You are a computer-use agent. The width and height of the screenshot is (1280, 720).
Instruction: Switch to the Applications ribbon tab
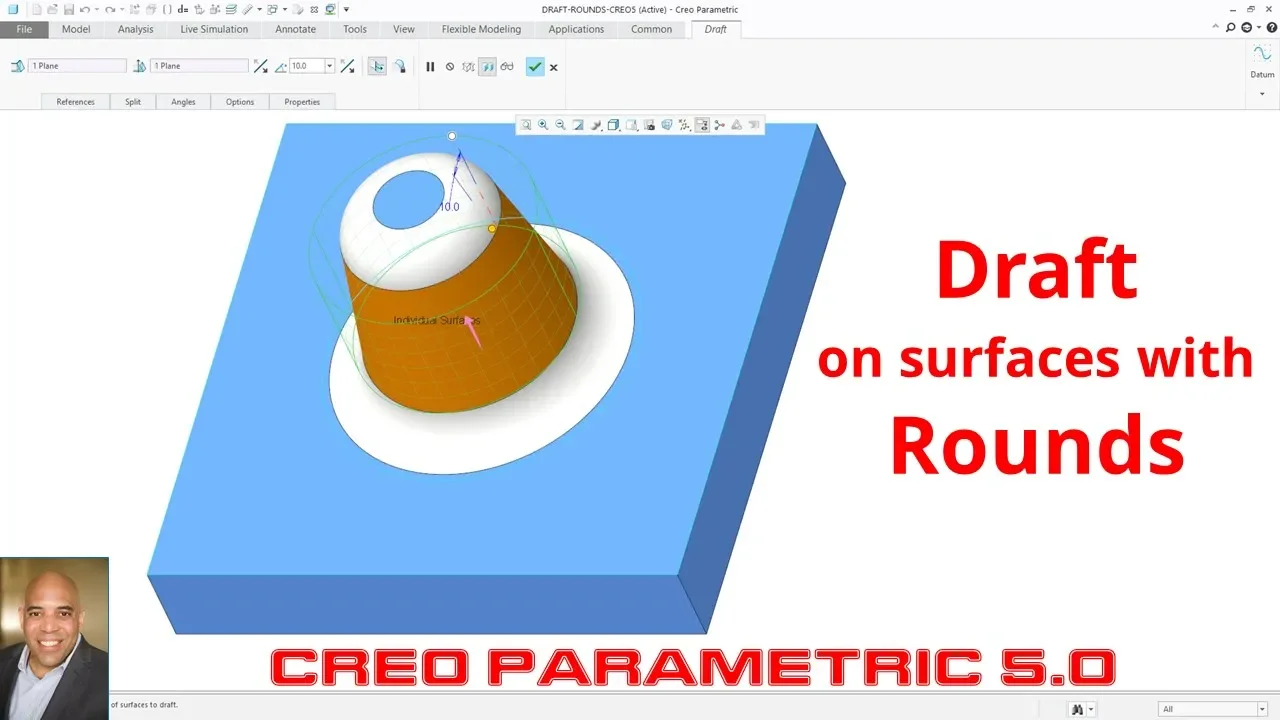(576, 29)
